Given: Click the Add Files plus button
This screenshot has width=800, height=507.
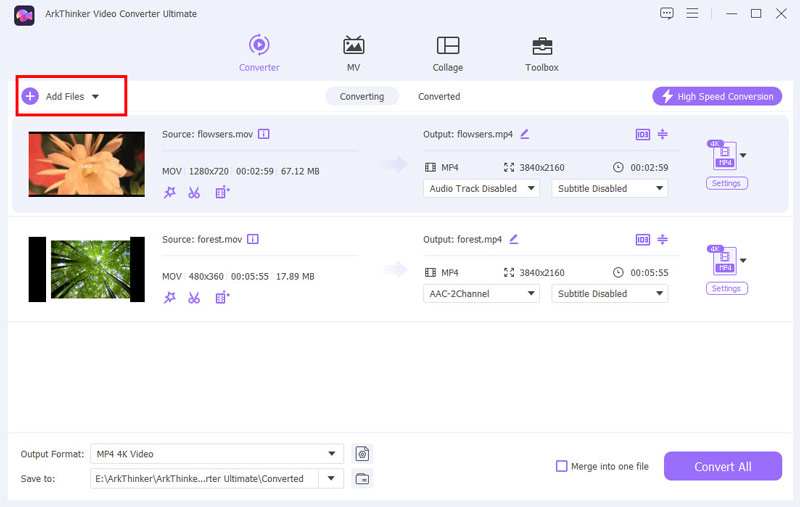Looking at the screenshot, I should click(30, 96).
